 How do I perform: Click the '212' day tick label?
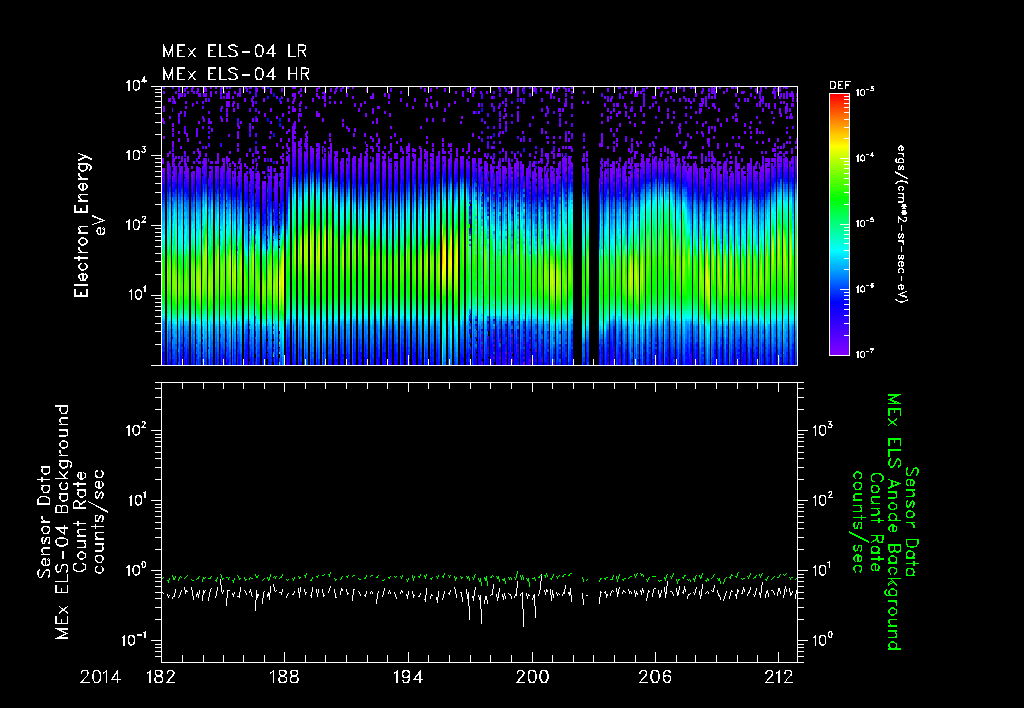pos(778,677)
